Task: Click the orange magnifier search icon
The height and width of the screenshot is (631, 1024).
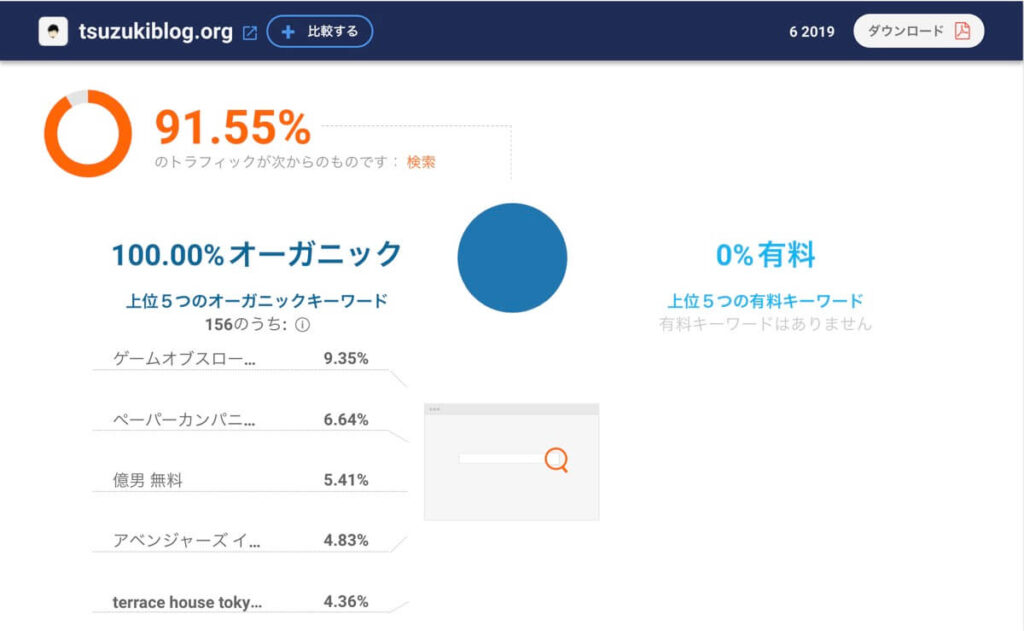Action: (x=556, y=460)
